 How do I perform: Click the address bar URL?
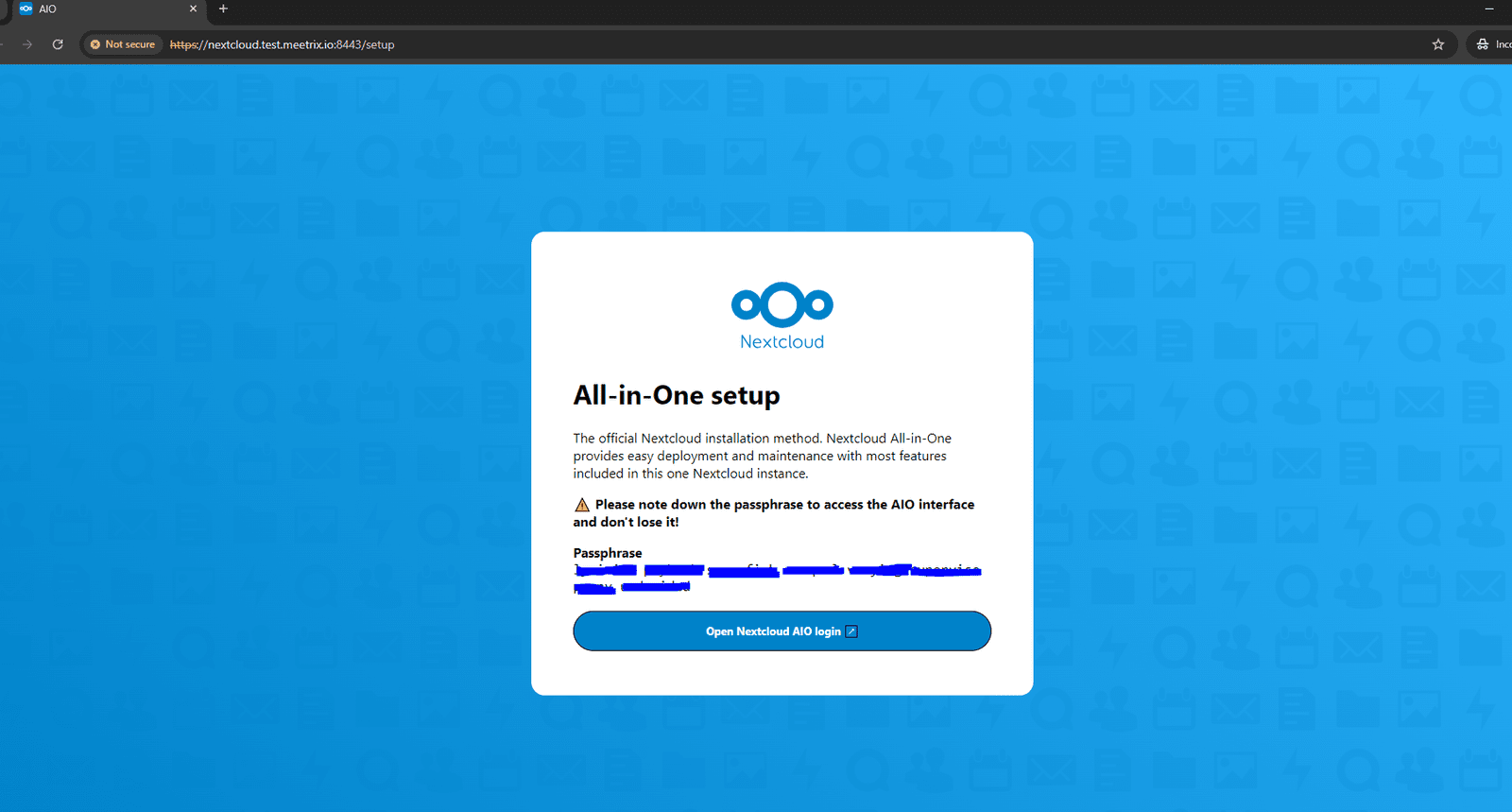pos(282,44)
